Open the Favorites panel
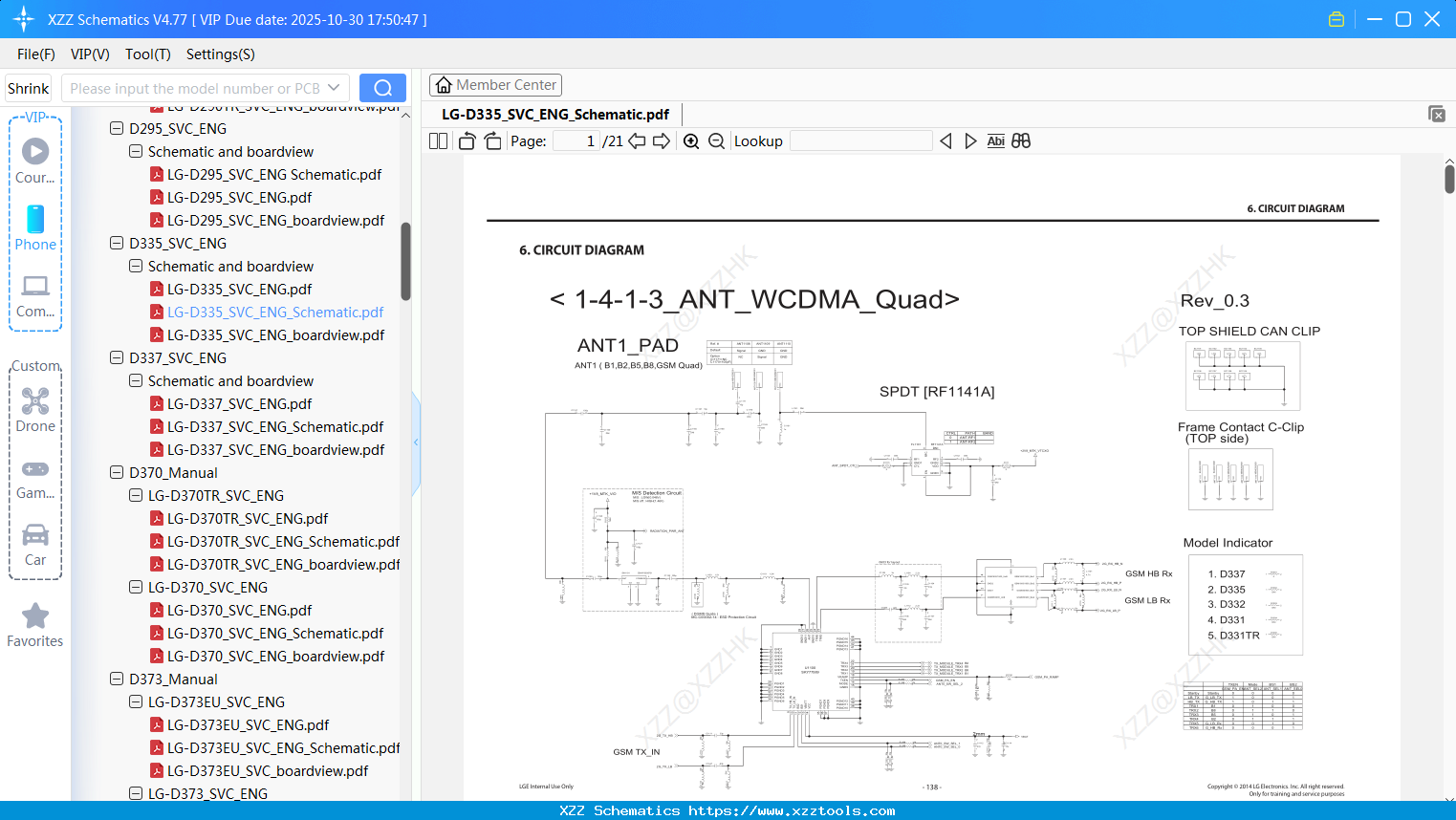Image resolution: width=1456 pixels, height=820 pixels. 34,626
